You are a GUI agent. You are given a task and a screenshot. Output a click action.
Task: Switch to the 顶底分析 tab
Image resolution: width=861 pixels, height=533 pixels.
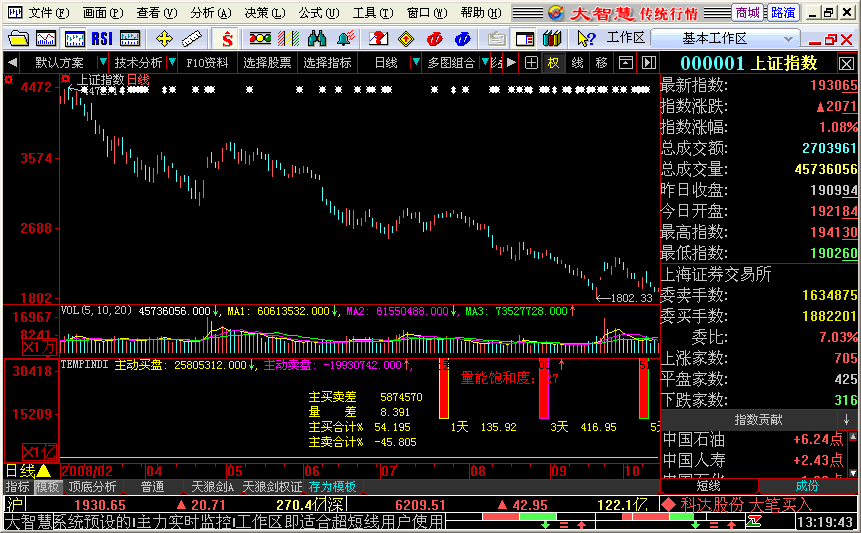(92, 487)
